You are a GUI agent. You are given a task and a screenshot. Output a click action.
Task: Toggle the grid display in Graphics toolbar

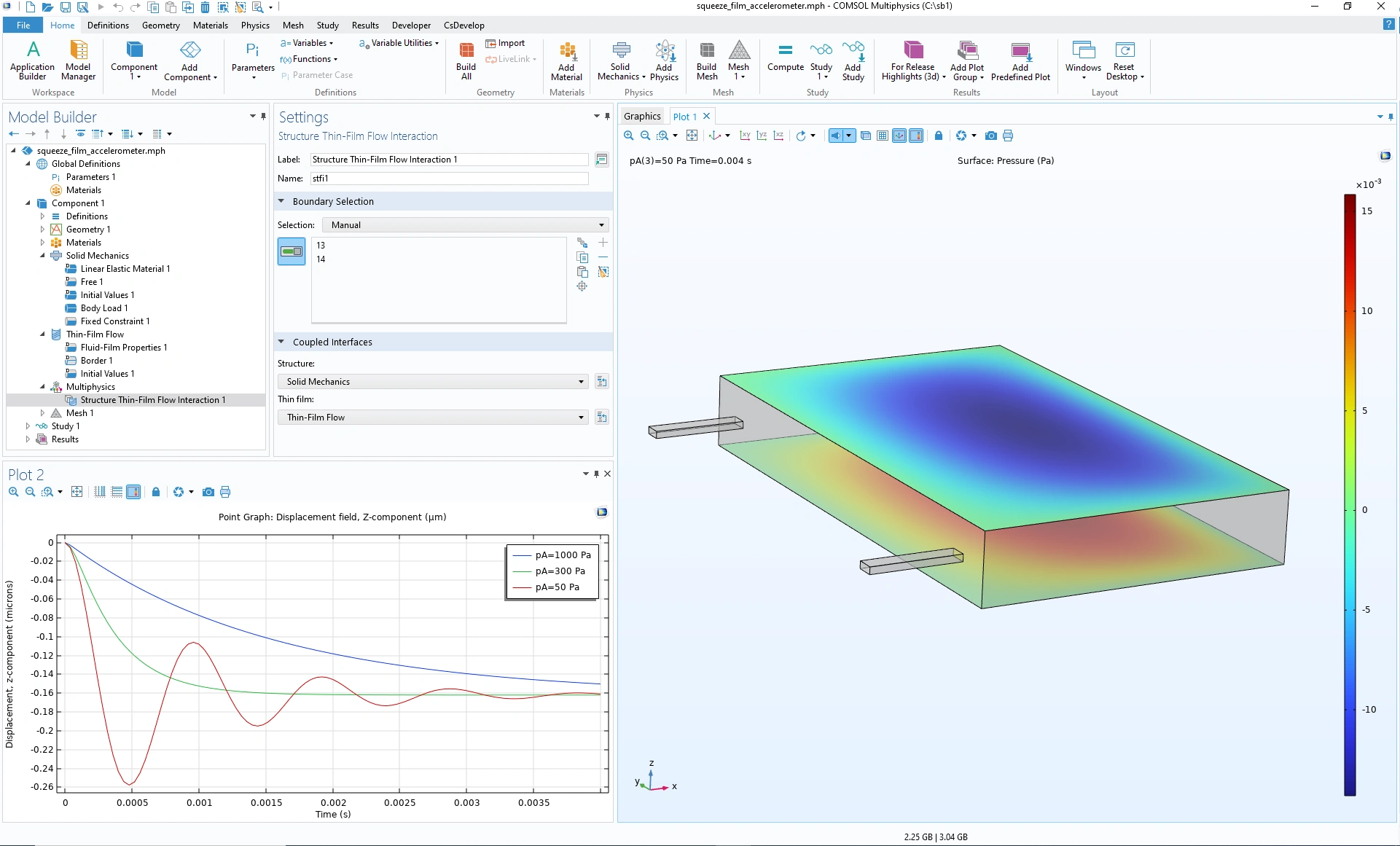coord(883,136)
